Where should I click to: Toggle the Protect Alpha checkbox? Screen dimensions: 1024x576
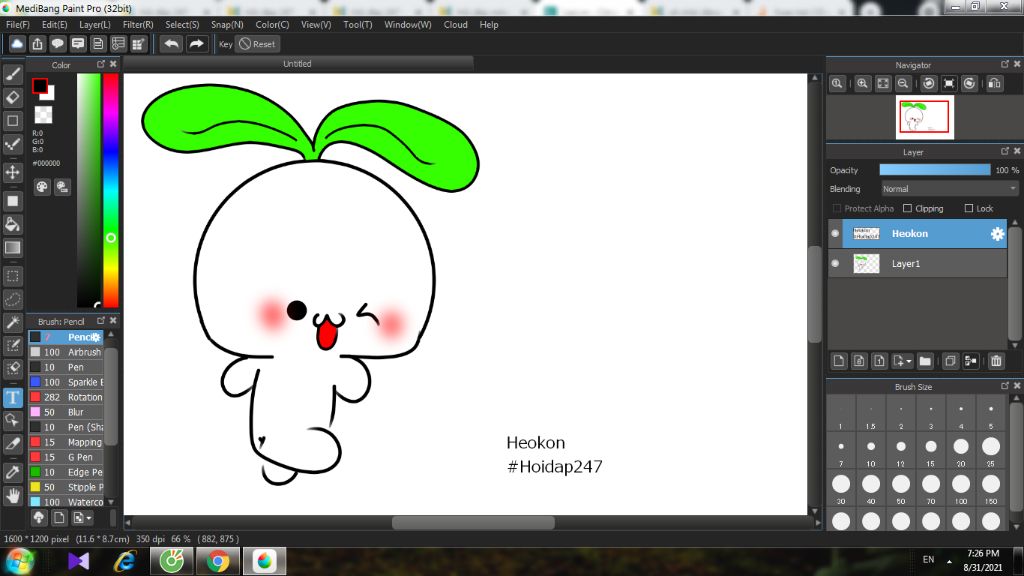coord(837,208)
